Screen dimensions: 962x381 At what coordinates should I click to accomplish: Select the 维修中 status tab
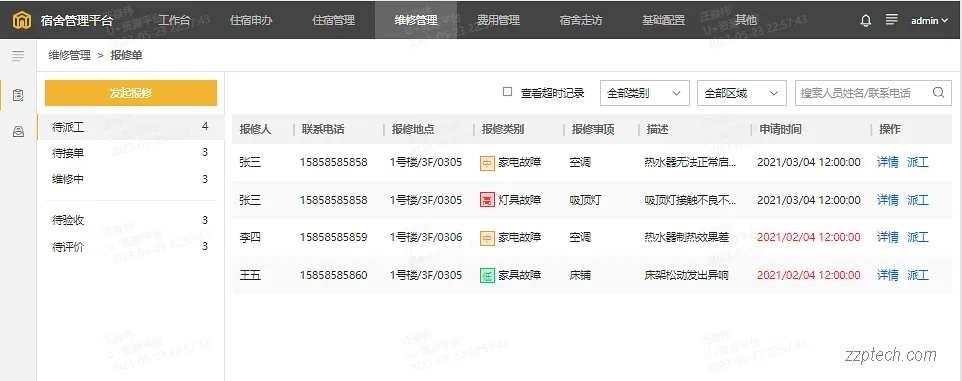click(130, 179)
